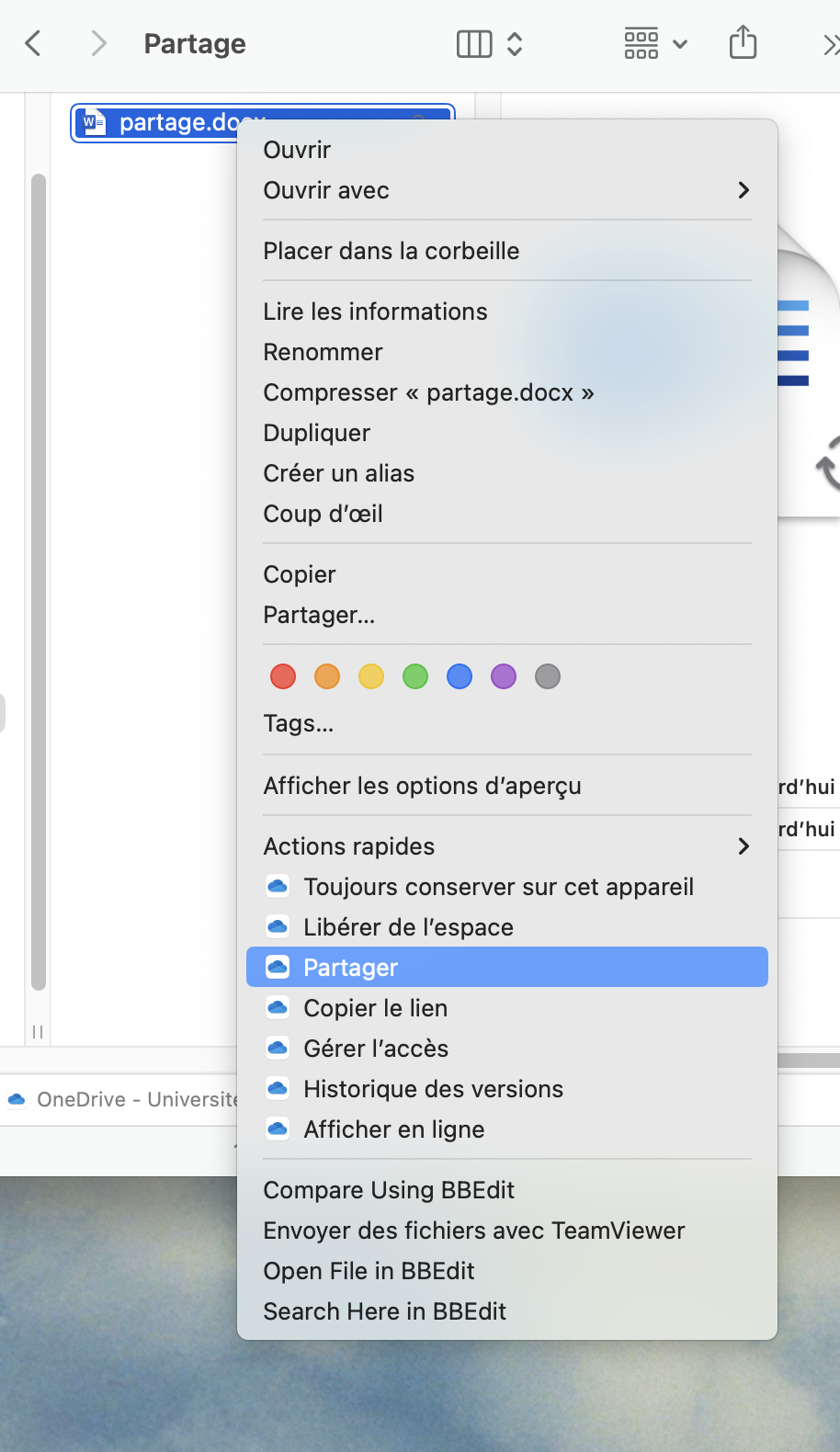
Task: Click the Finder back arrow
Action: 33,43
